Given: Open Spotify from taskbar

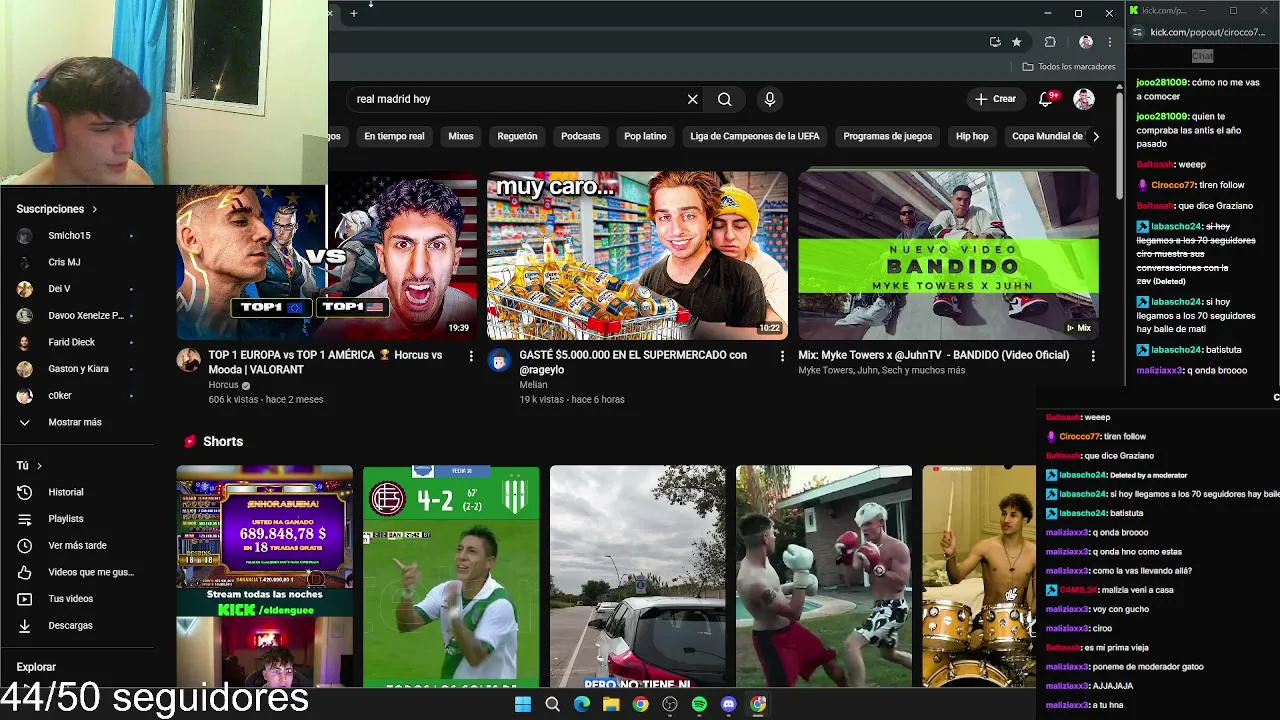Looking at the screenshot, I should 699,704.
